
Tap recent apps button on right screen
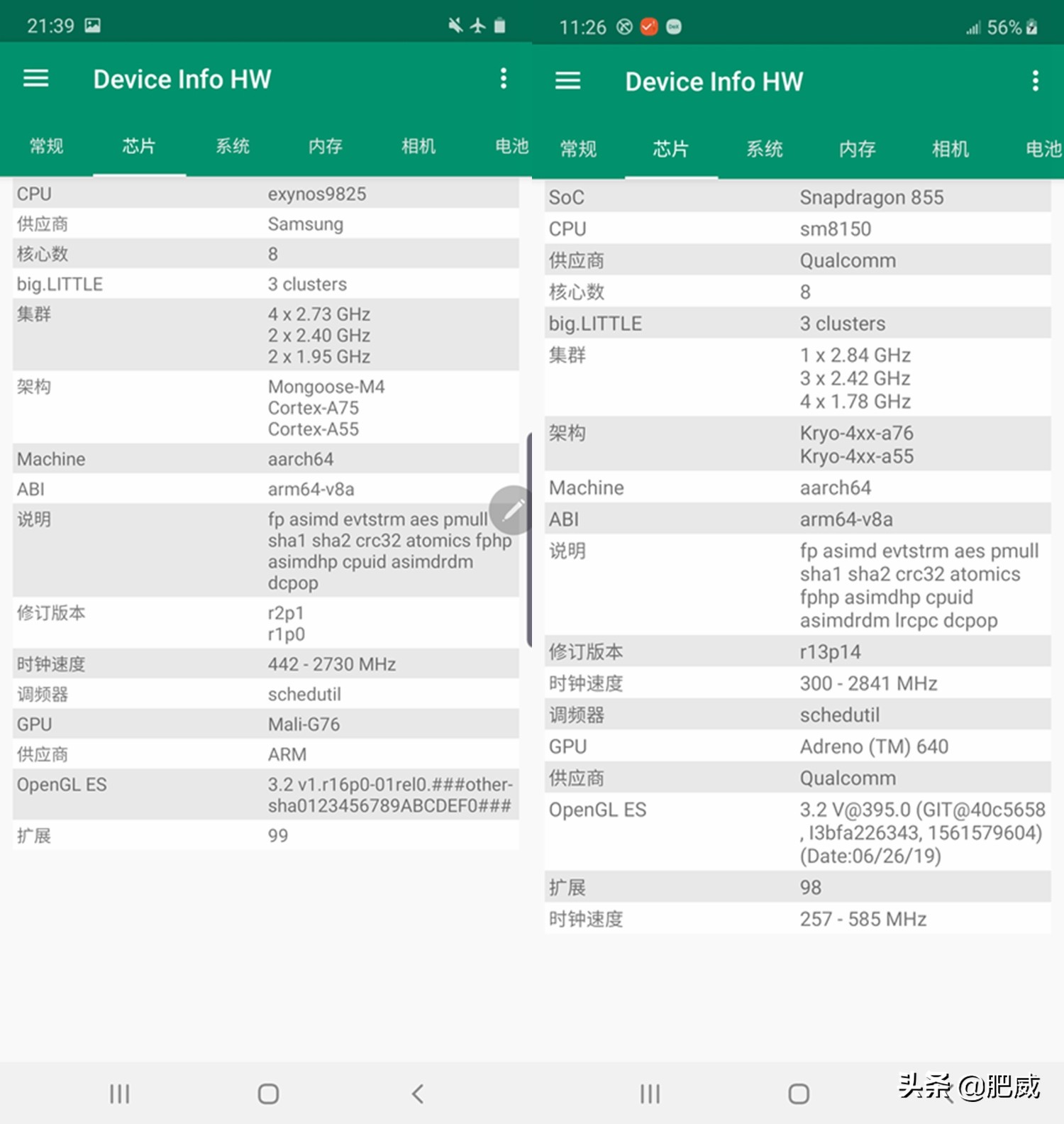(x=650, y=1093)
